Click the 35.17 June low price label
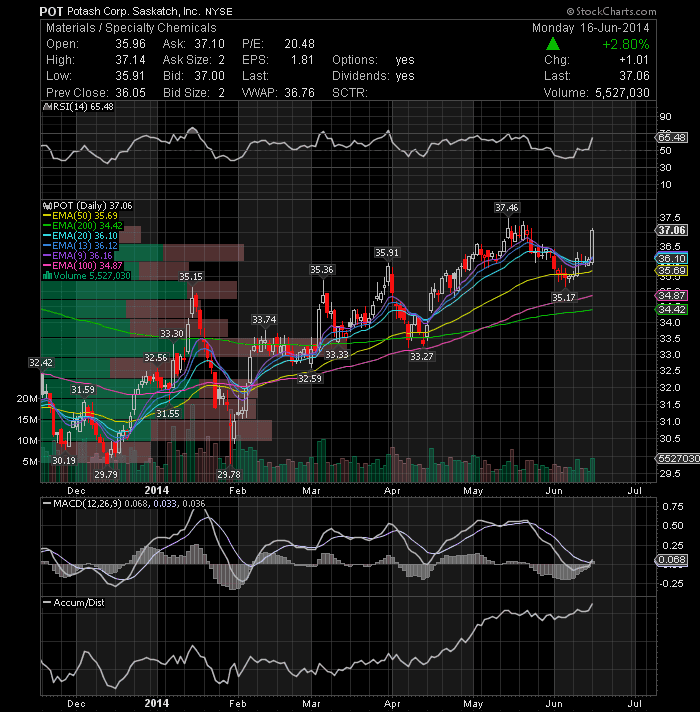The image size is (700, 712). coord(564,297)
